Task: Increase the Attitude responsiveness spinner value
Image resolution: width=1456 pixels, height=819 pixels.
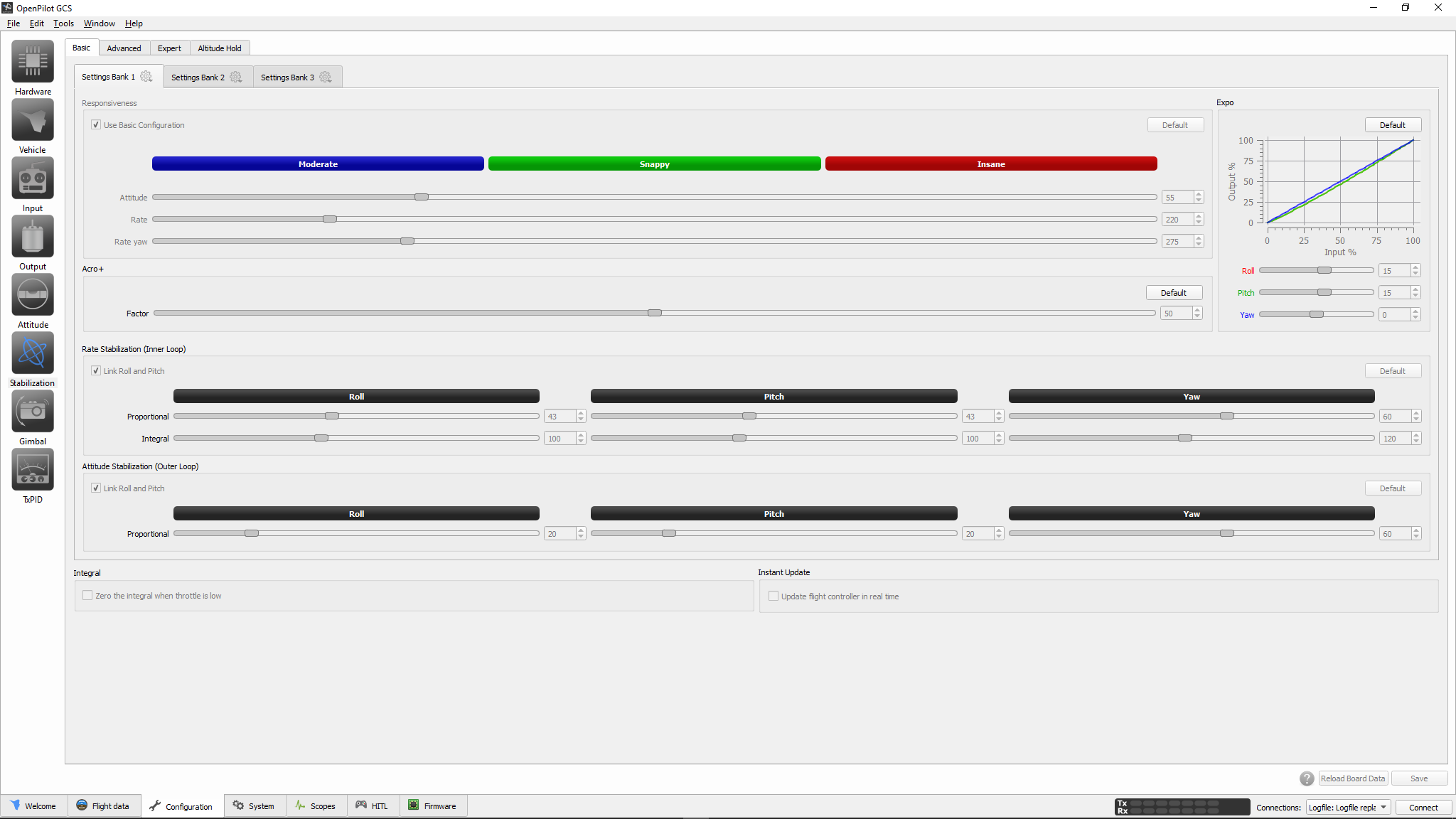Action: (1199, 194)
